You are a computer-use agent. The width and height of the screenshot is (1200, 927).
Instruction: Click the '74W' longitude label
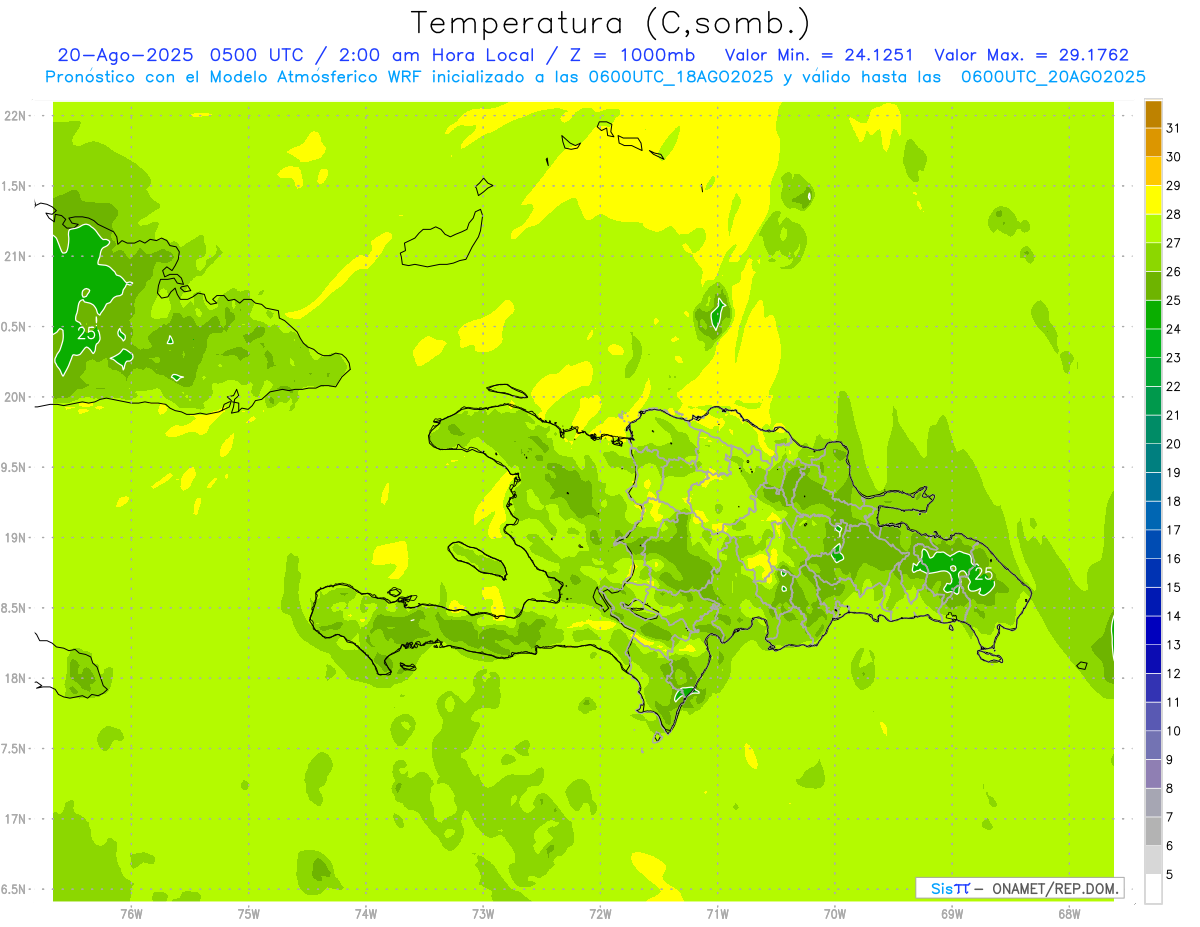point(365,914)
